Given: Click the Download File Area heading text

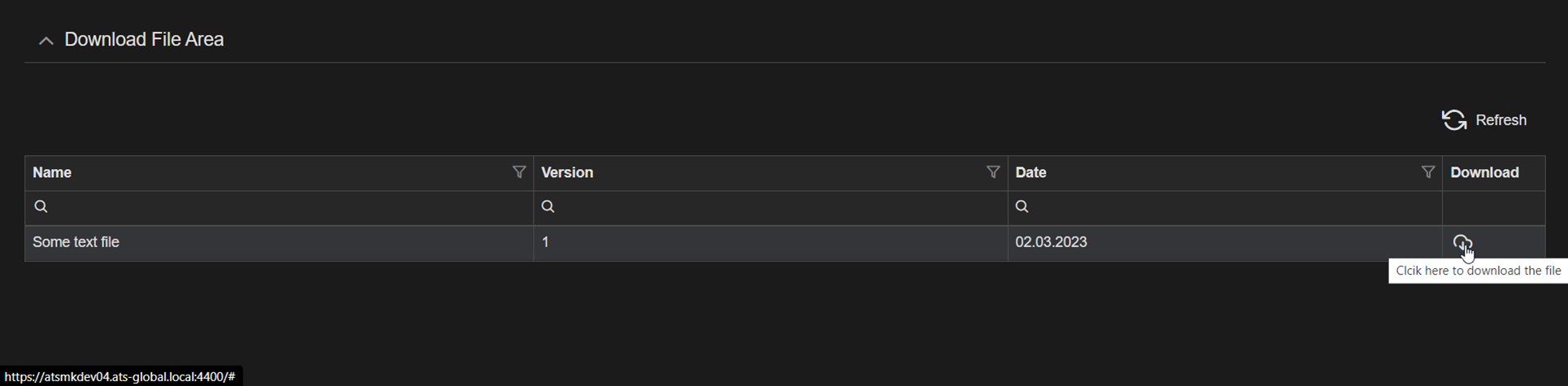Looking at the screenshot, I should 144,40.
